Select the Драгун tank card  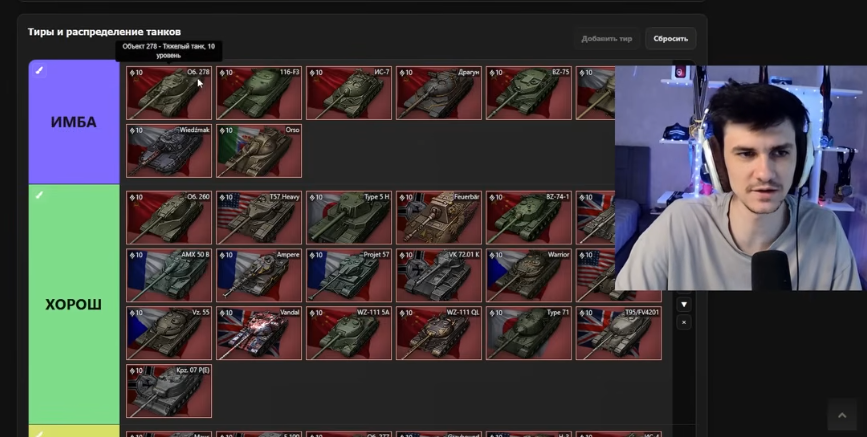(x=439, y=93)
